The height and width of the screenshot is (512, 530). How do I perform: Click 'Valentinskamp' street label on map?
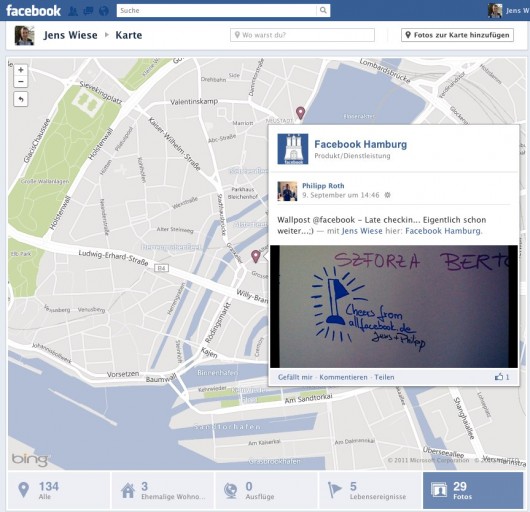point(194,101)
